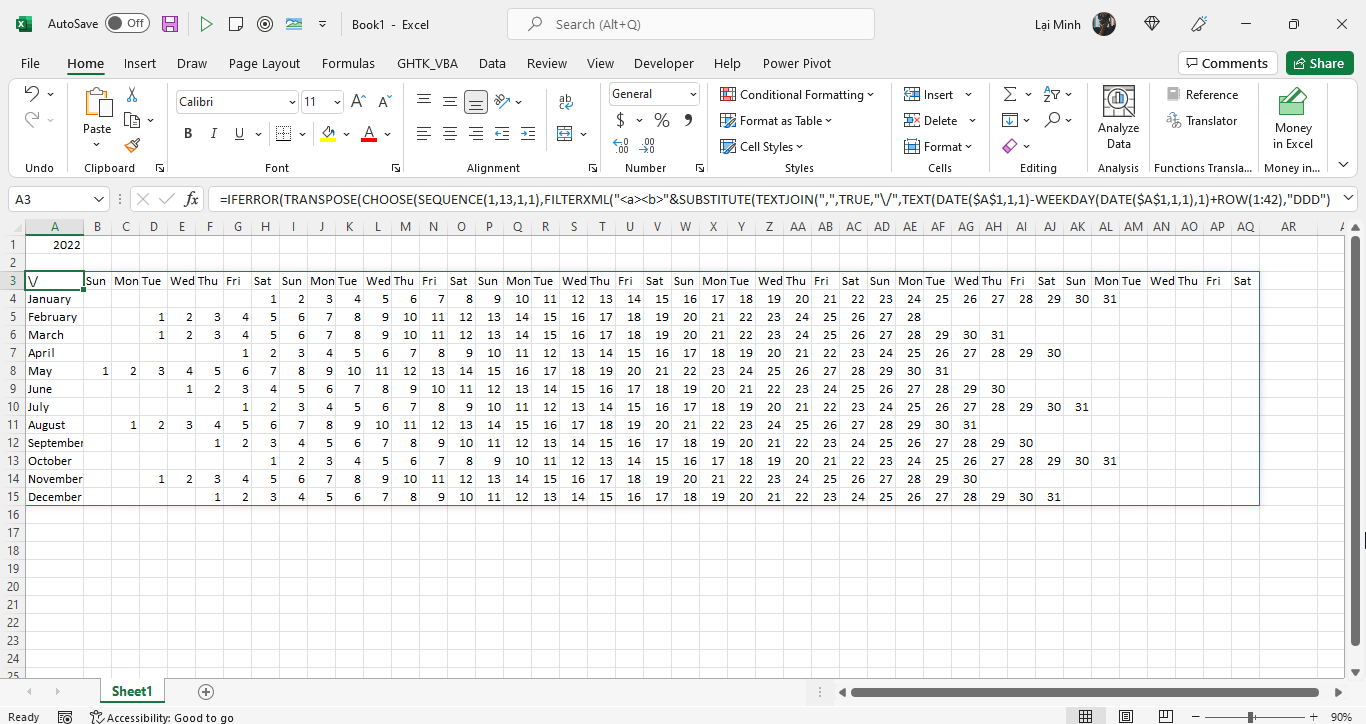Add a new sheet with the plus button
This screenshot has height=724, width=1366.
click(x=205, y=690)
